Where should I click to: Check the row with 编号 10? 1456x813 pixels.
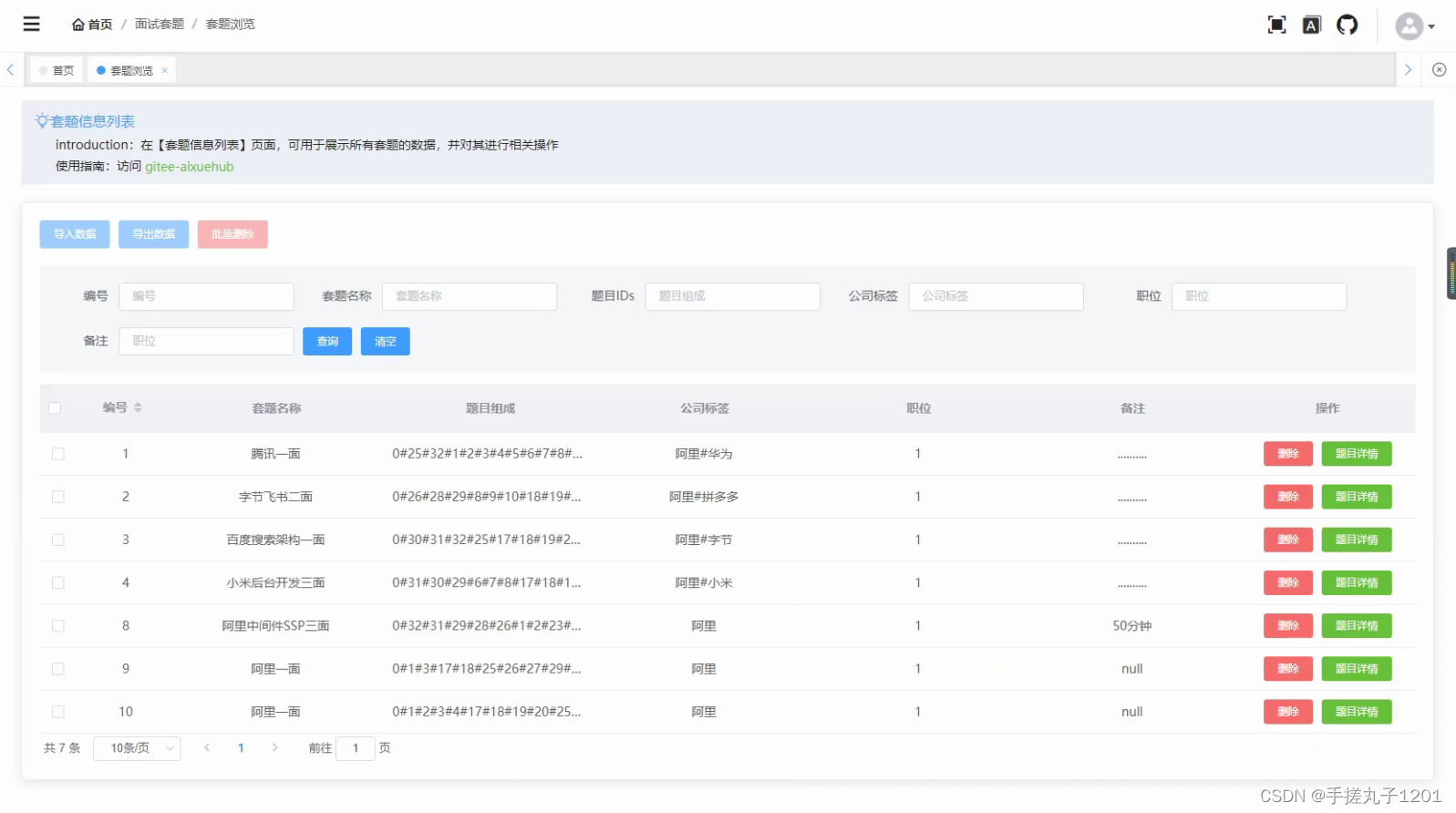tap(58, 711)
